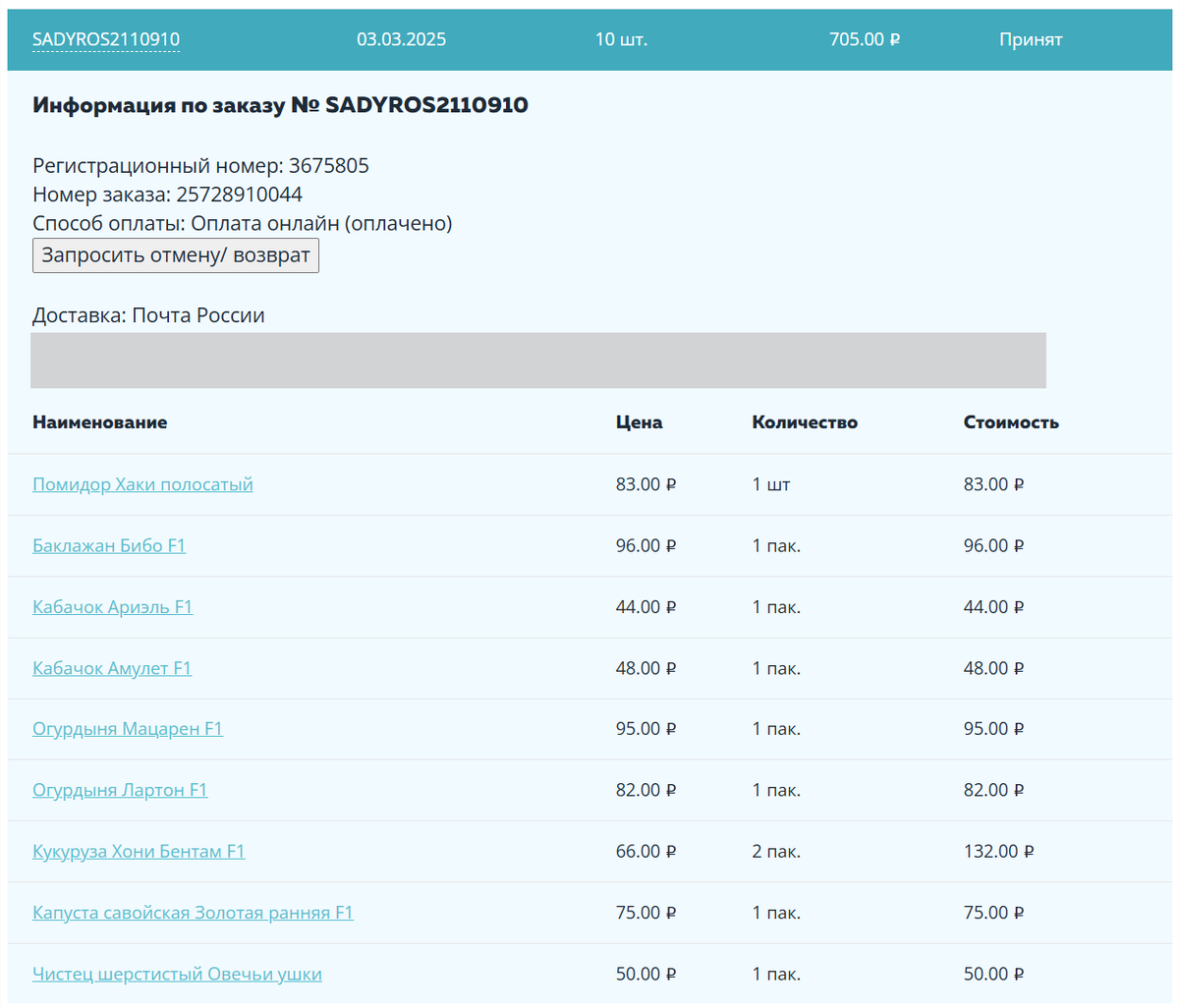Click the Цена column header
The width and height of the screenshot is (1179, 1008).
[x=639, y=422]
